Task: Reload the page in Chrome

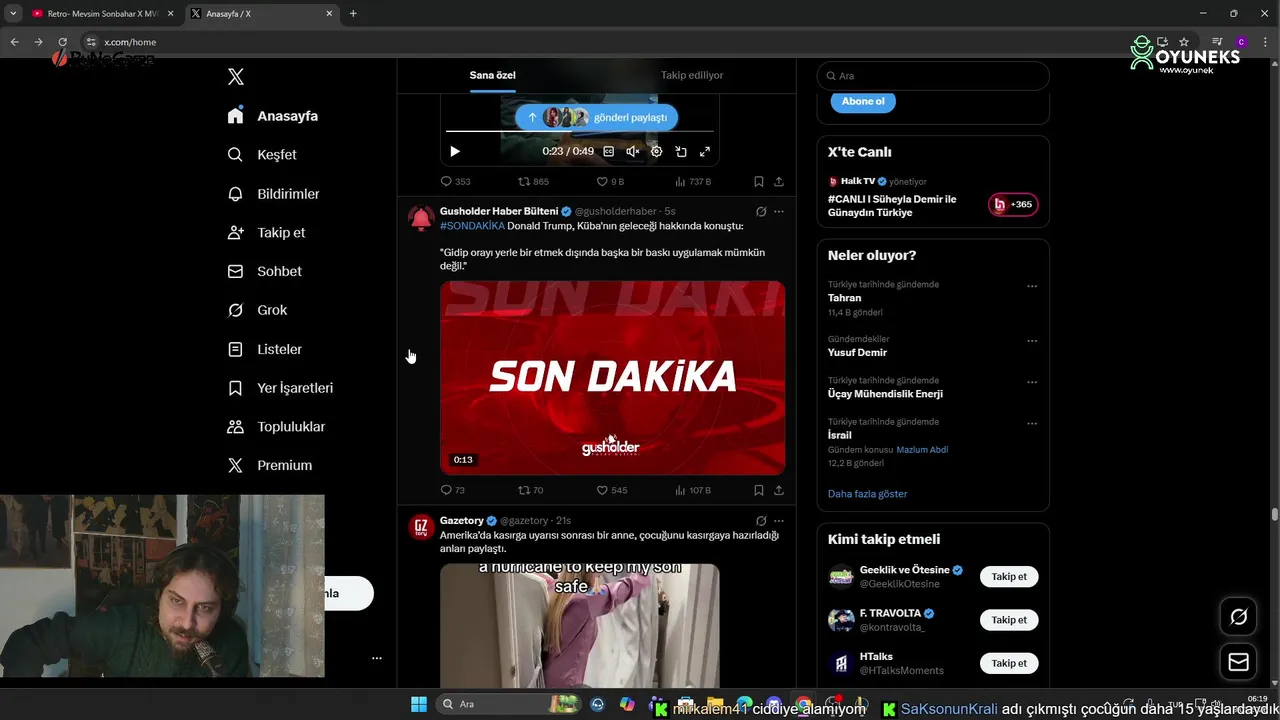Action: pos(62,42)
